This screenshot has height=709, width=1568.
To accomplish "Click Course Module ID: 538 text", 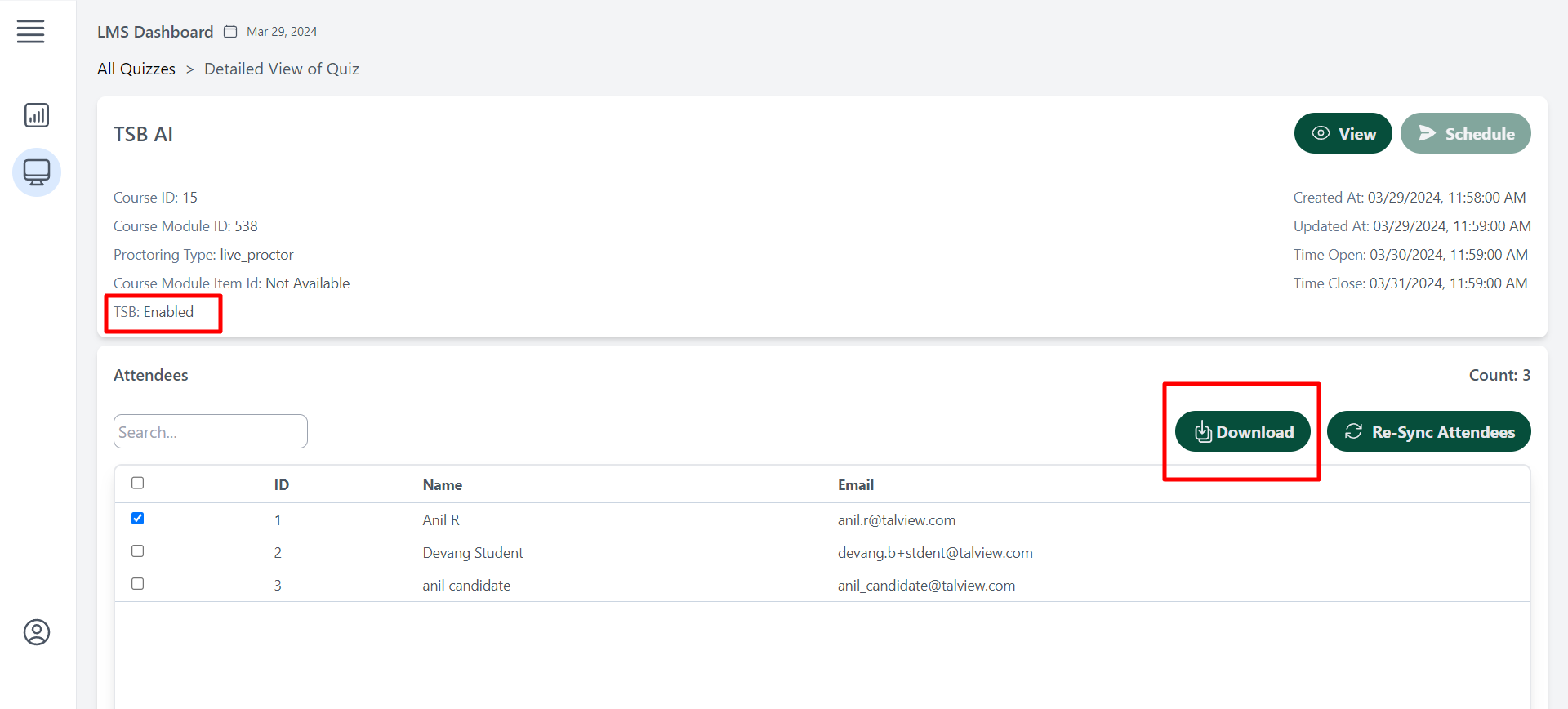I will [x=185, y=226].
